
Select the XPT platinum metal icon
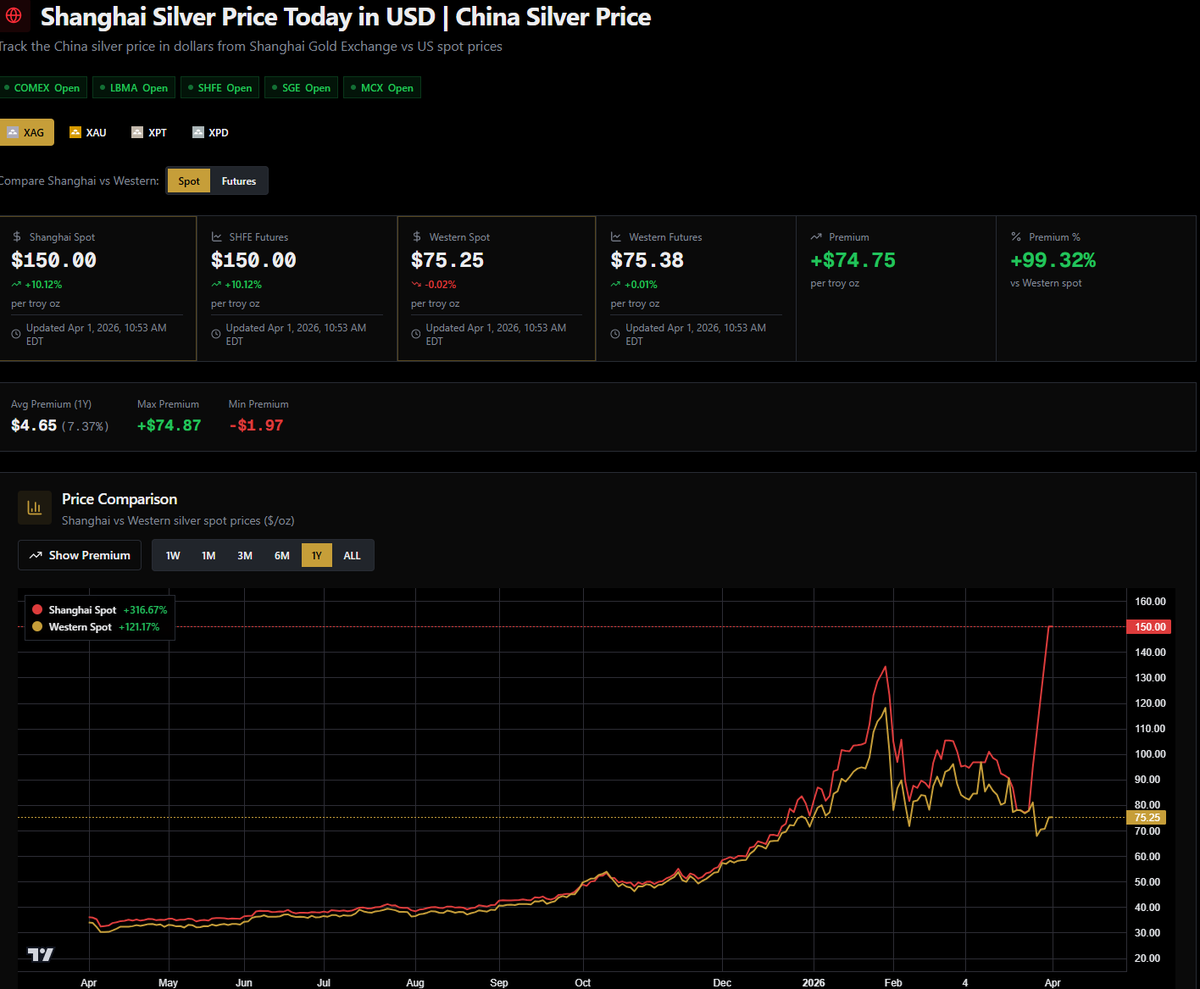[136, 131]
